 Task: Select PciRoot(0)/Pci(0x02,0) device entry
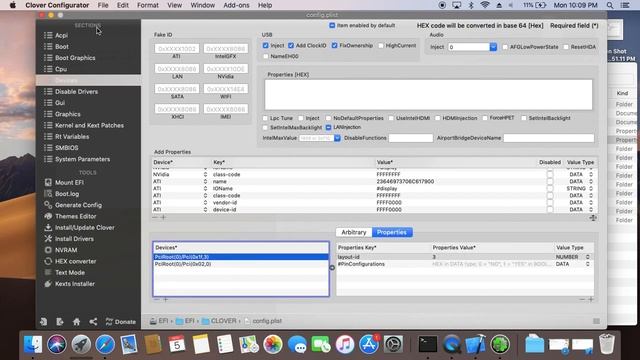(241, 264)
